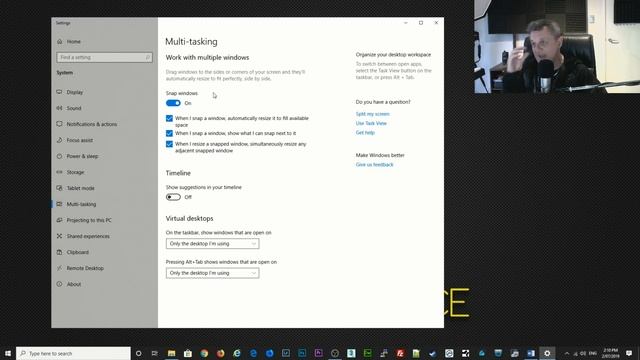Click the Focus assist moon icon

pos(60,140)
